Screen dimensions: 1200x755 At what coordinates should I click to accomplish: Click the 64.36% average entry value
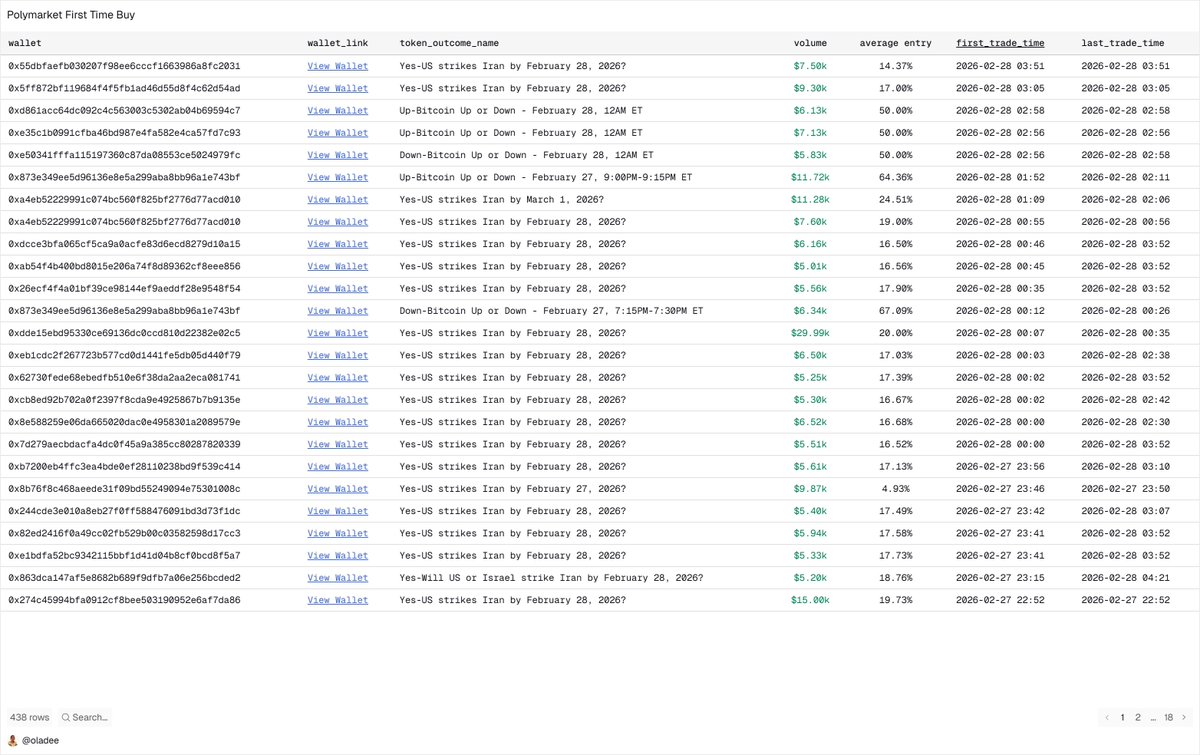point(896,177)
